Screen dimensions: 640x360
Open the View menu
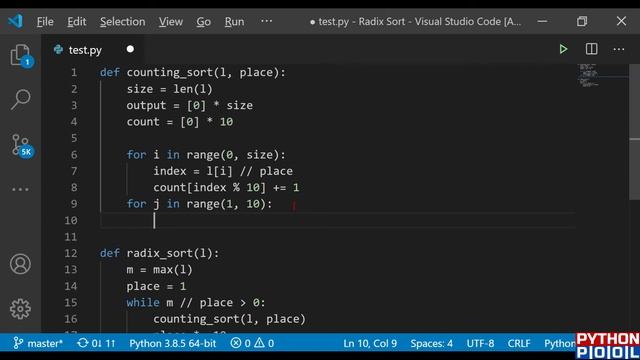[x=171, y=21]
